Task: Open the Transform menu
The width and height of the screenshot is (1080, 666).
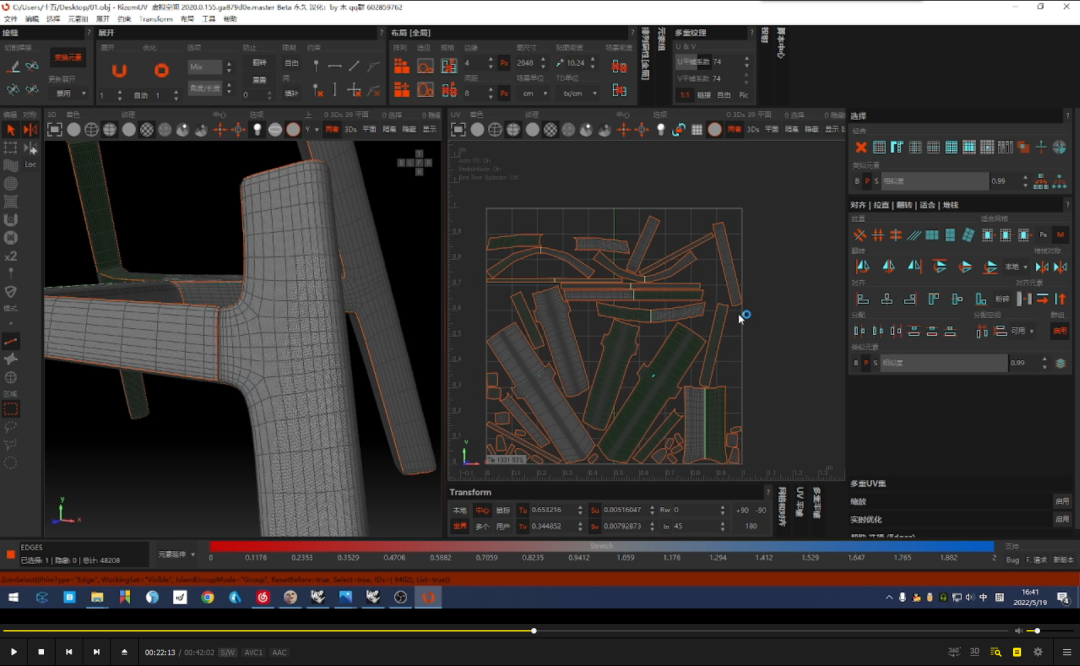Action: tap(156, 19)
